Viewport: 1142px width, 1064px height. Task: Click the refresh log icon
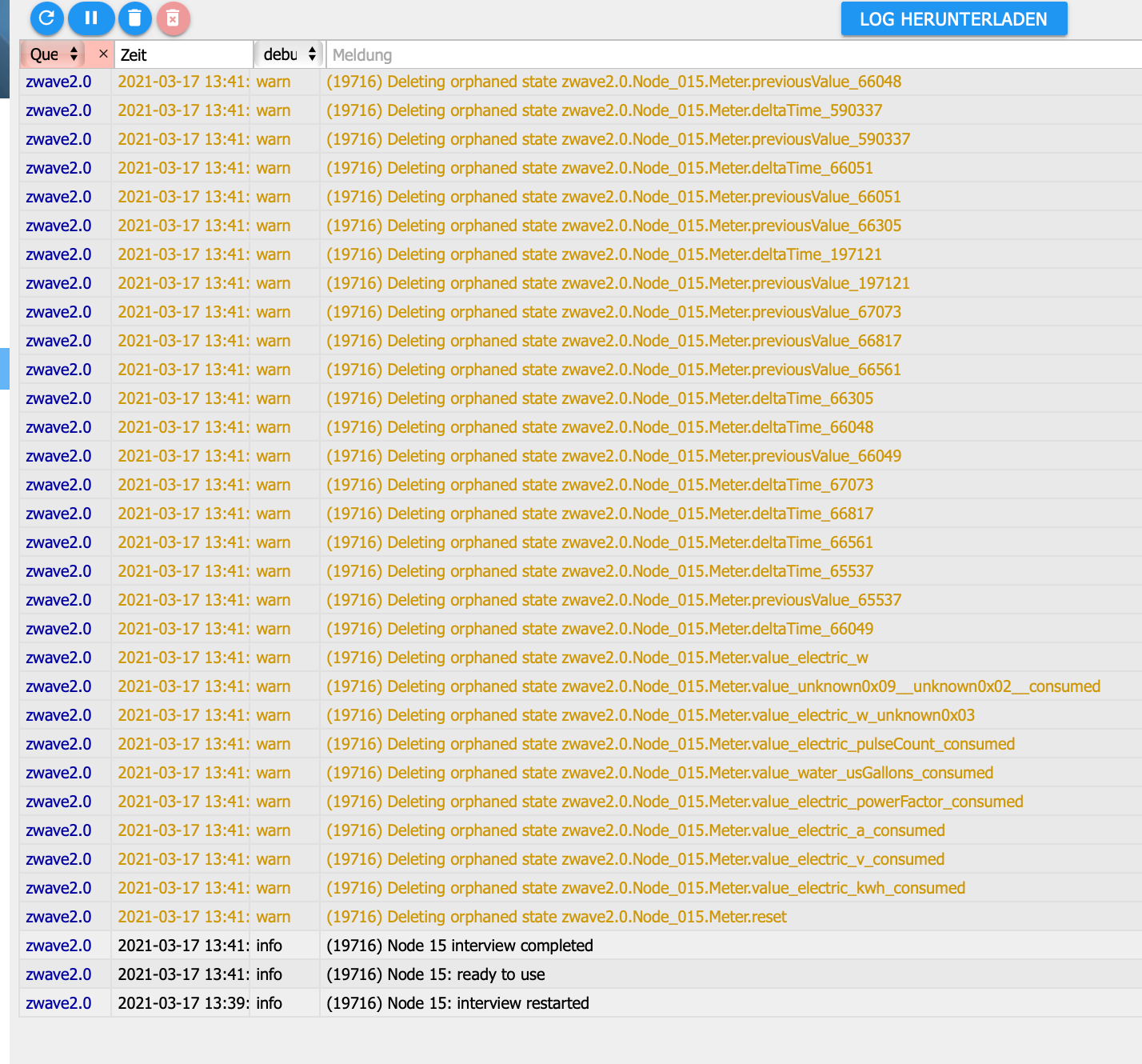46,18
